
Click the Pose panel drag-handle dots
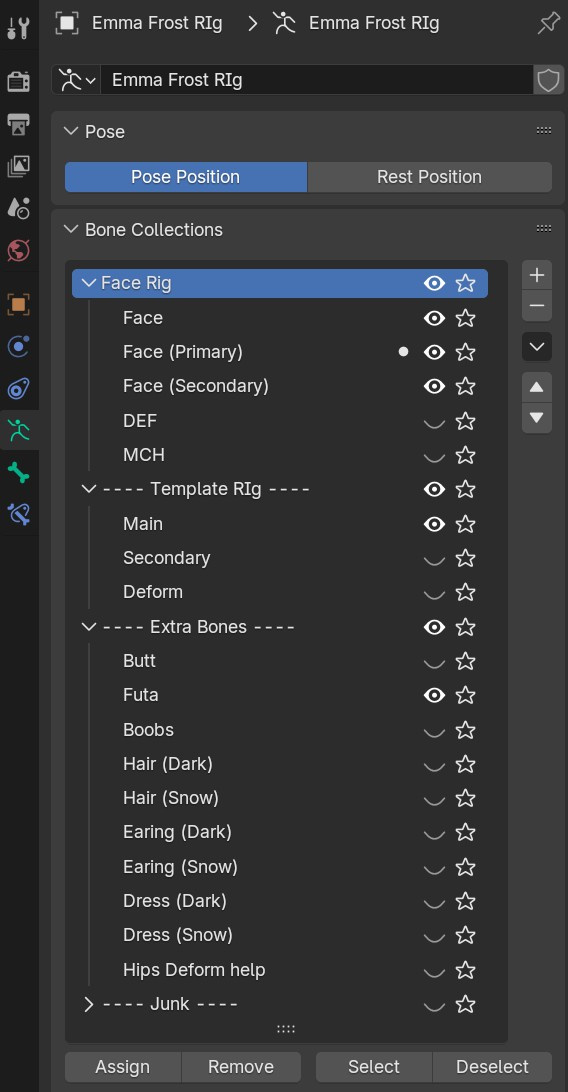click(544, 130)
